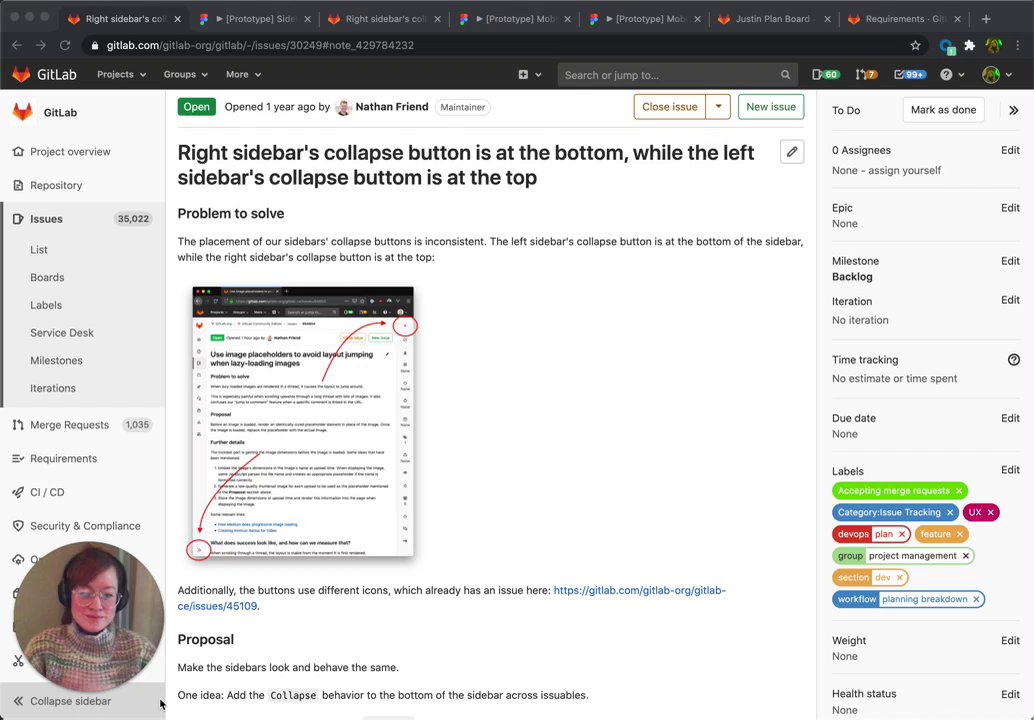The image size is (1034, 720).
Task: Edit Milestone in right sidebar
Action: pyautogui.click(x=1010, y=261)
